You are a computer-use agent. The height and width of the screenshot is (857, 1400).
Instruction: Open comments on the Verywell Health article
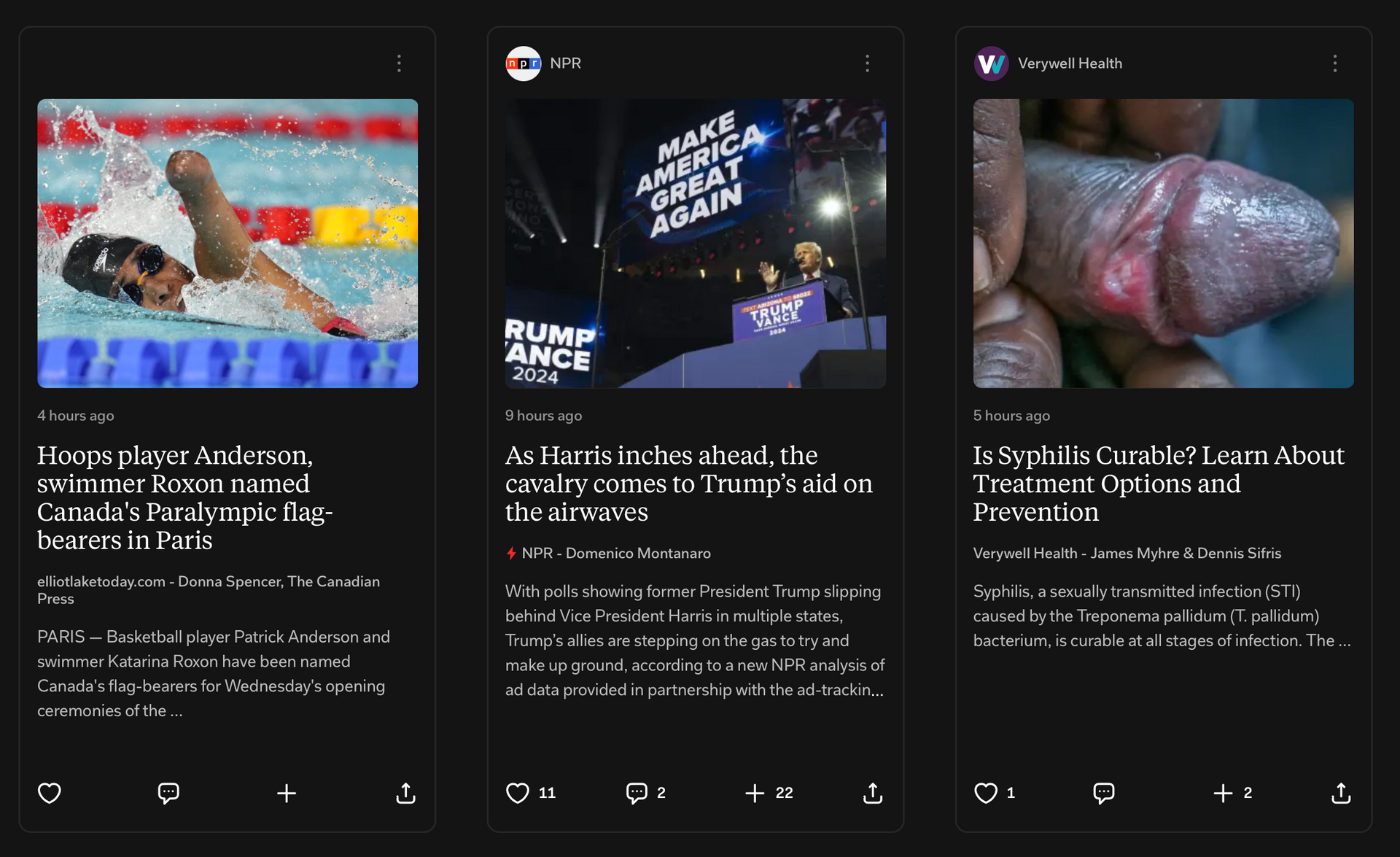coord(1104,793)
